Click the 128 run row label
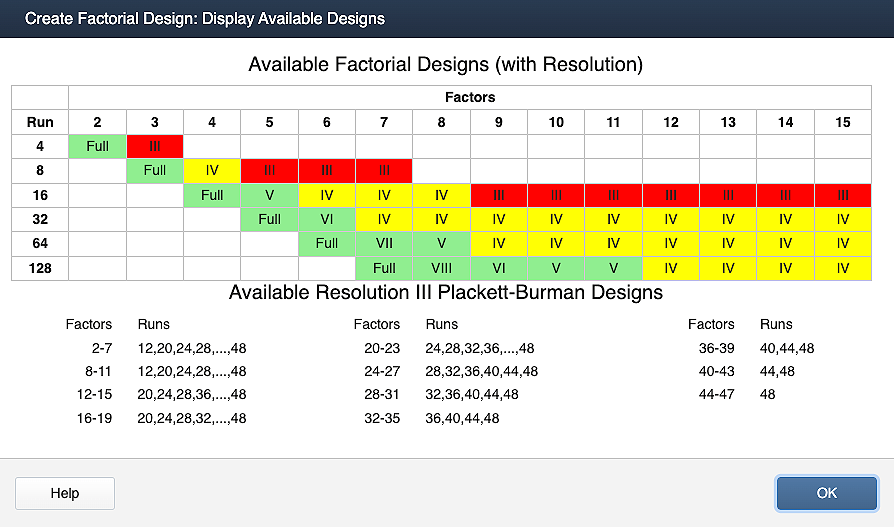 tap(40, 268)
